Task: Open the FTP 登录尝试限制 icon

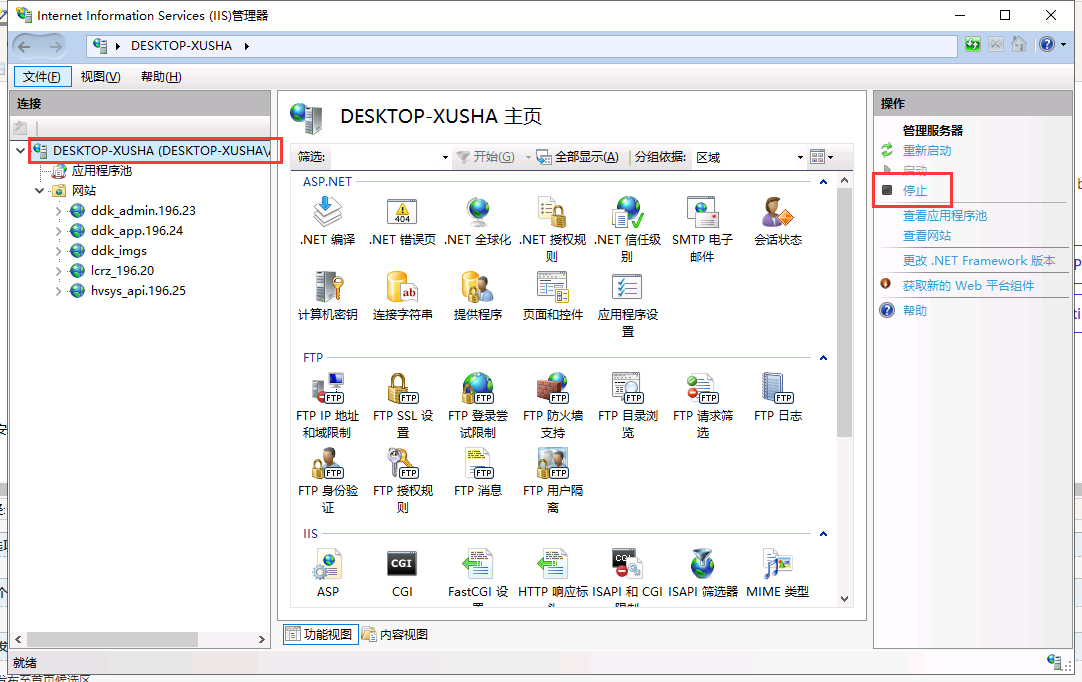Action: point(478,388)
